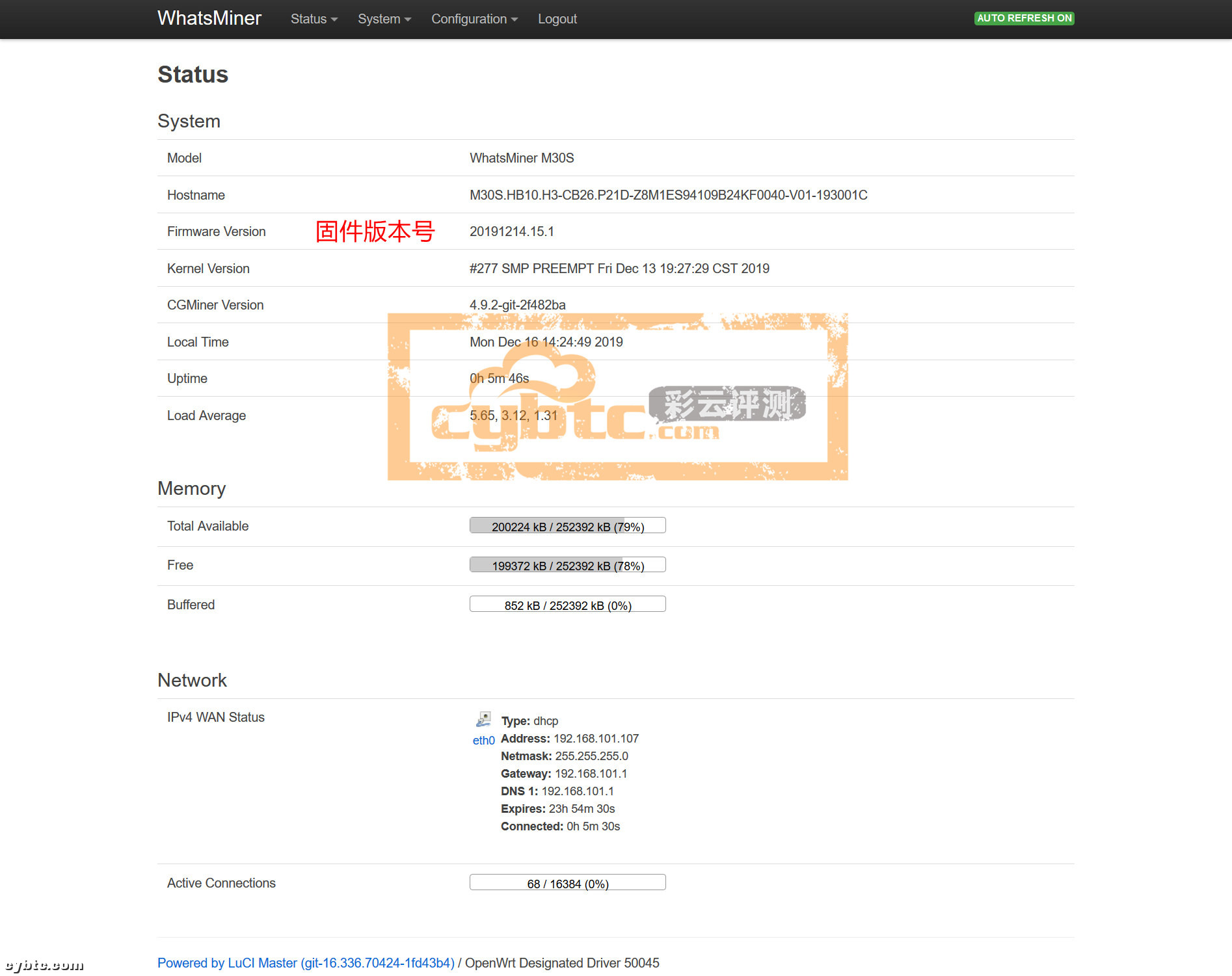Image resolution: width=1232 pixels, height=976 pixels.
Task: Expand the Configuration dropdown menu
Action: pos(475,19)
